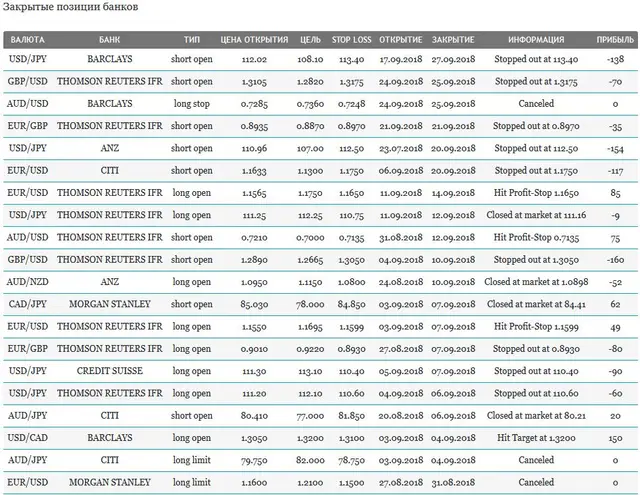Screen dimensions: 640x495
Task: Click opening price 79.750
Action: [x=254, y=461]
